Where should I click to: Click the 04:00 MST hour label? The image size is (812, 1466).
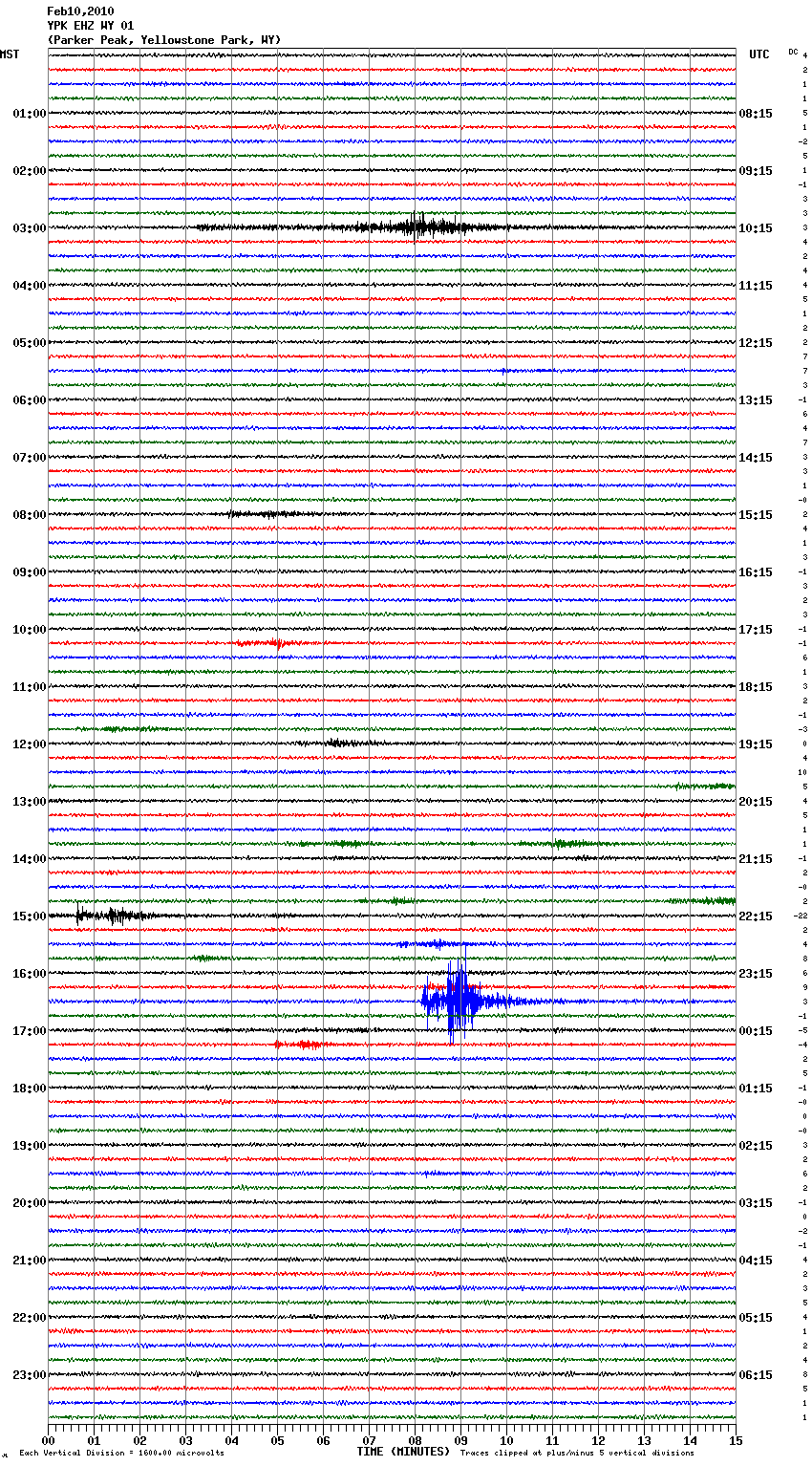tap(30, 286)
